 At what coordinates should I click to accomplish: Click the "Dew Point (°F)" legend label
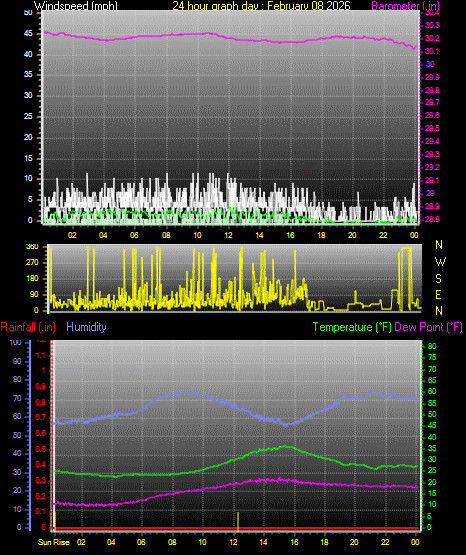[x=428, y=327]
